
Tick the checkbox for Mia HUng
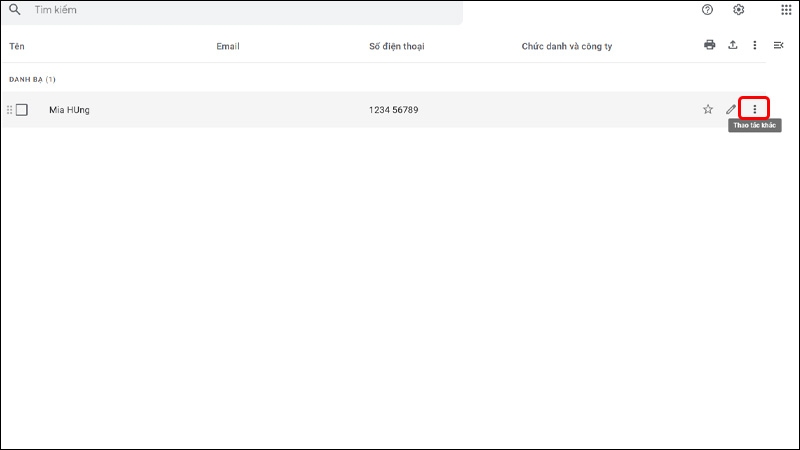[x=21, y=110]
